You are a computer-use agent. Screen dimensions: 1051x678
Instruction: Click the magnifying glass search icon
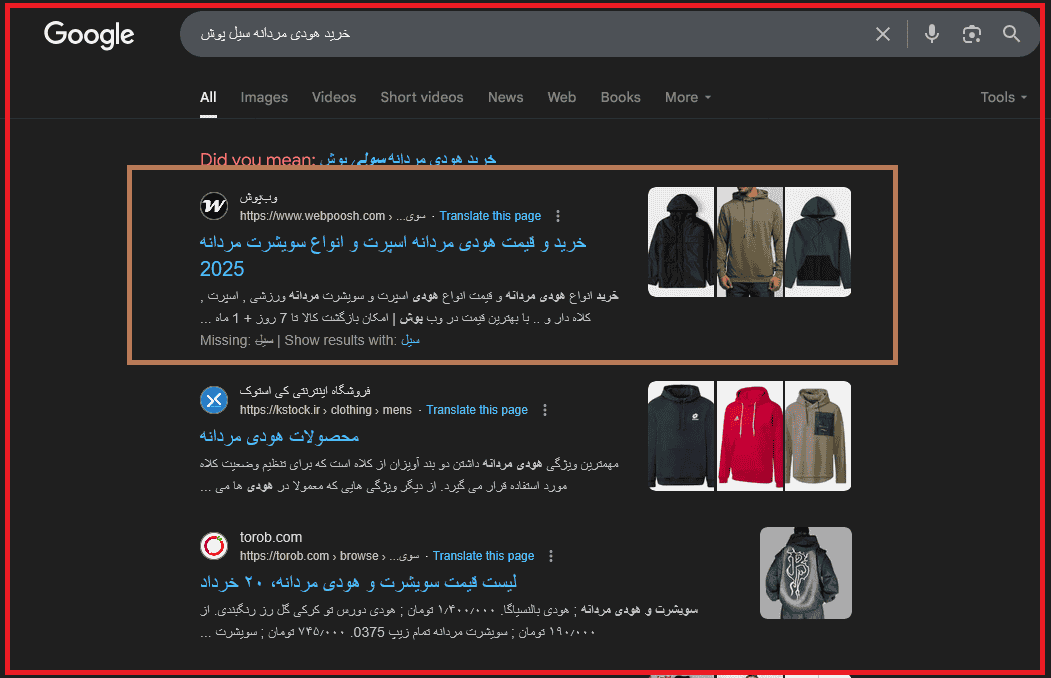(1011, 33)
